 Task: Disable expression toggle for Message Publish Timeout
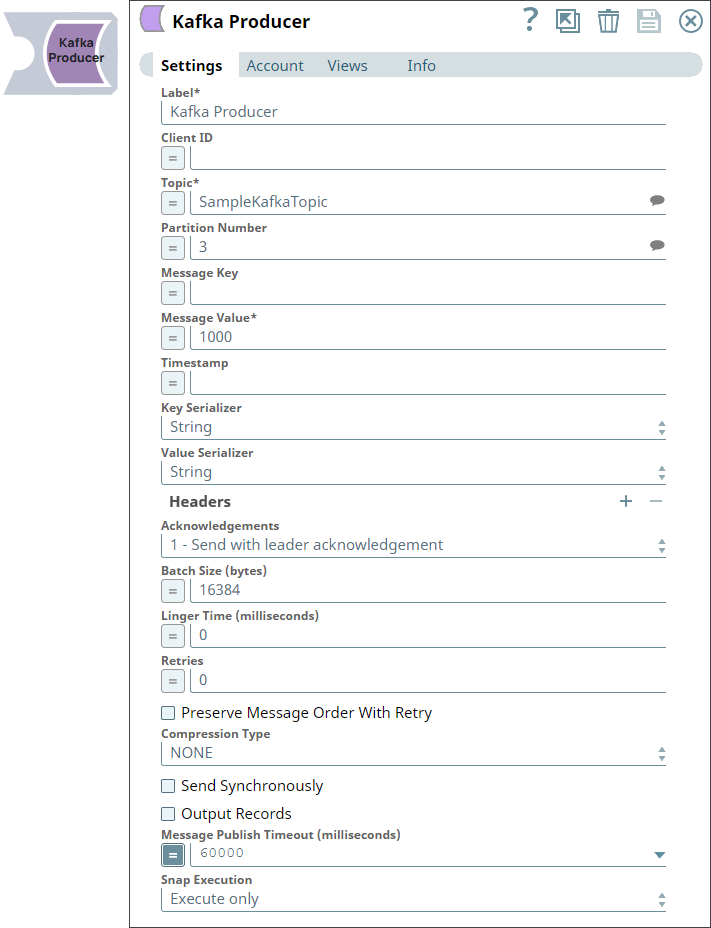tap(173, 855)
